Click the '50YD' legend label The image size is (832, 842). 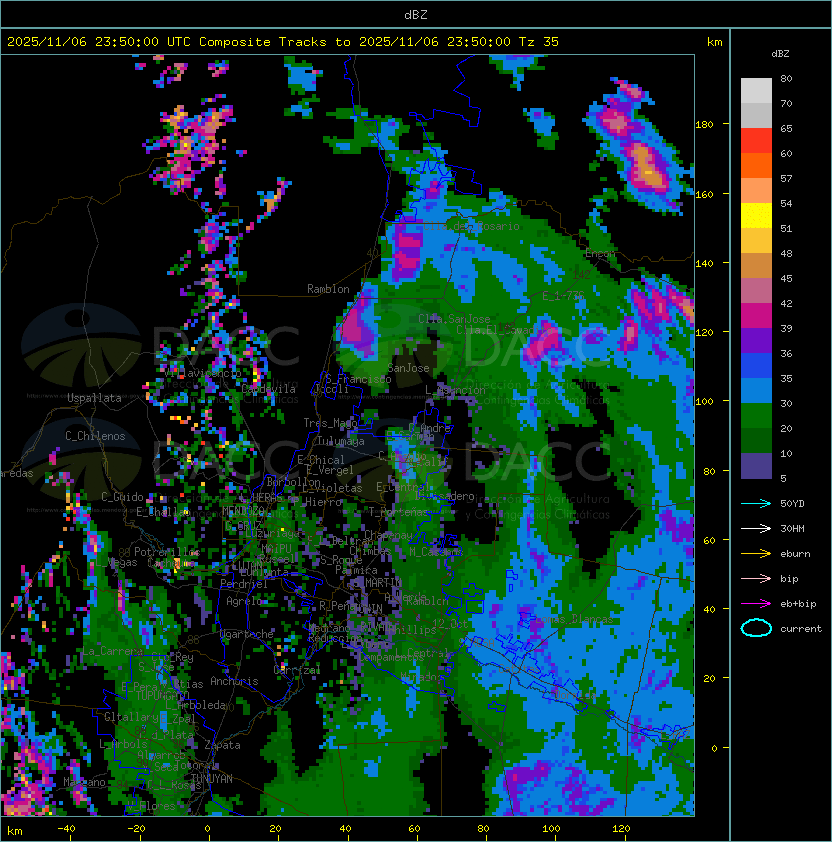coord(792,504)
